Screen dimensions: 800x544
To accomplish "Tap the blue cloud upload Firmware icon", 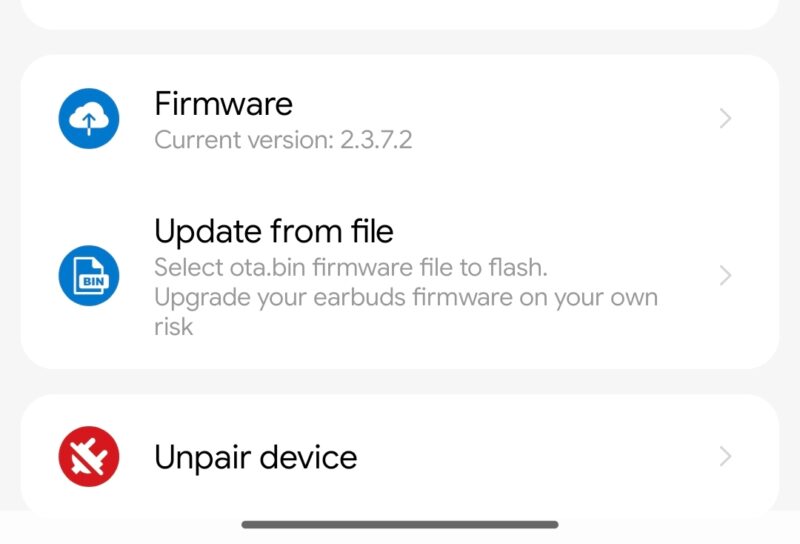I will coord(89,118).
